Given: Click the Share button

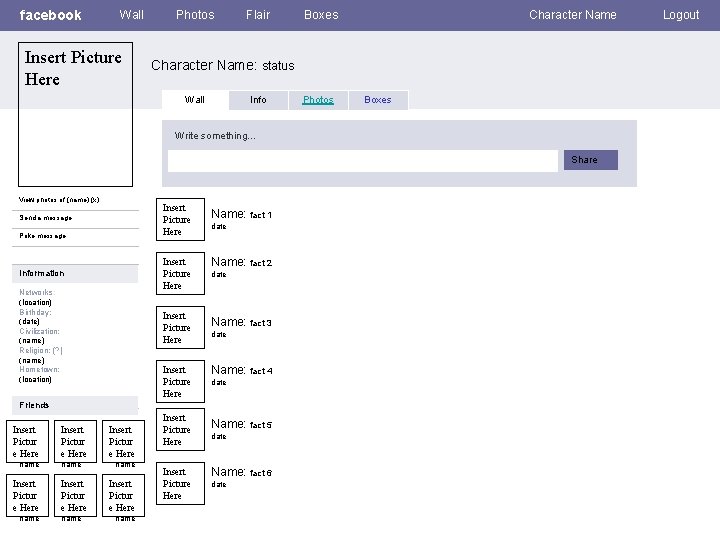Looking at the screenshot, I should pyautogui.click(x=591, y=160).
